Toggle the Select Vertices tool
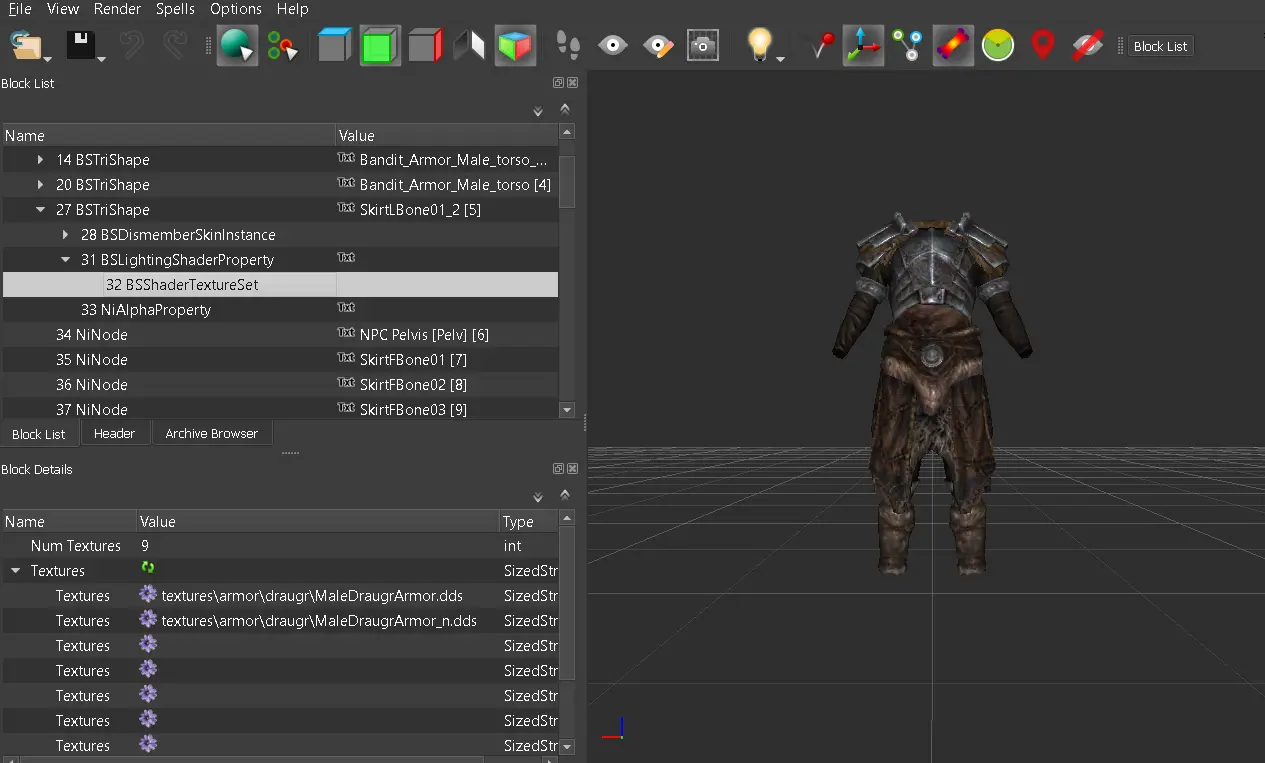Viewport: 1265px width, 763px height. pos(283,46)
